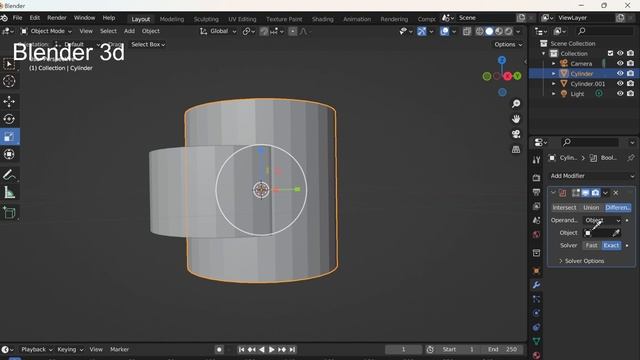The image size is (640, 360).
Task: Open the Tool properties tab icon
Action: tap(536, 160)
